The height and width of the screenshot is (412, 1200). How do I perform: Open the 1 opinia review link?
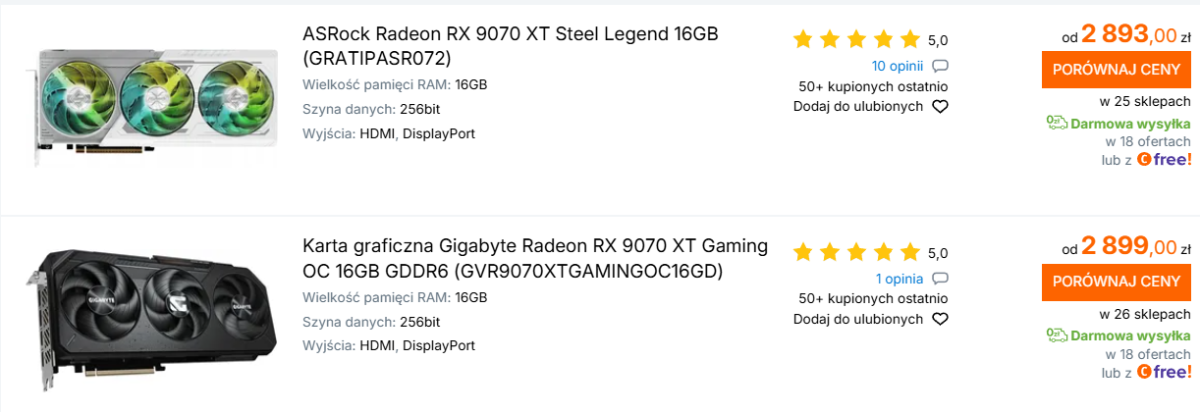[900, 279]
